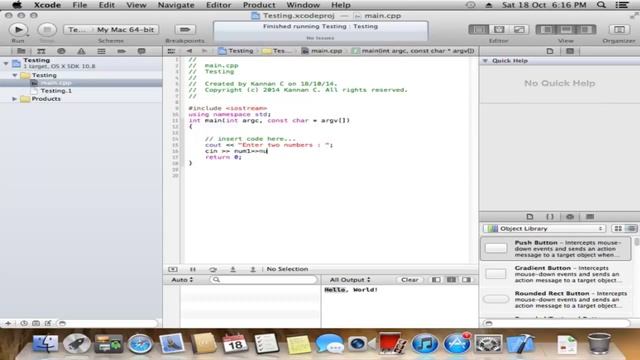Image resolution: width=640 pixels, height=360 pixels.
Task: Show the Project navigator
Action: tap(21, 51)
